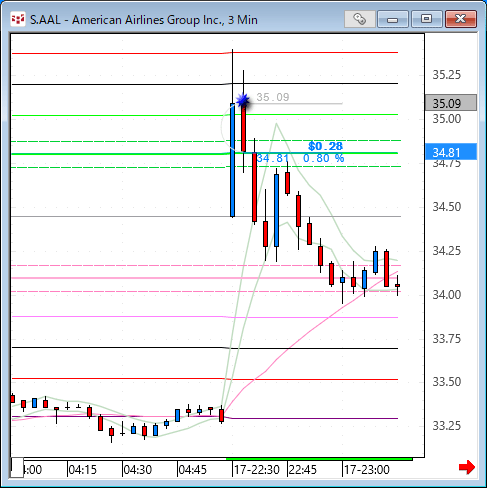
Task: Maximize the S.AAL chart window
Action: (x=426, y=19)
